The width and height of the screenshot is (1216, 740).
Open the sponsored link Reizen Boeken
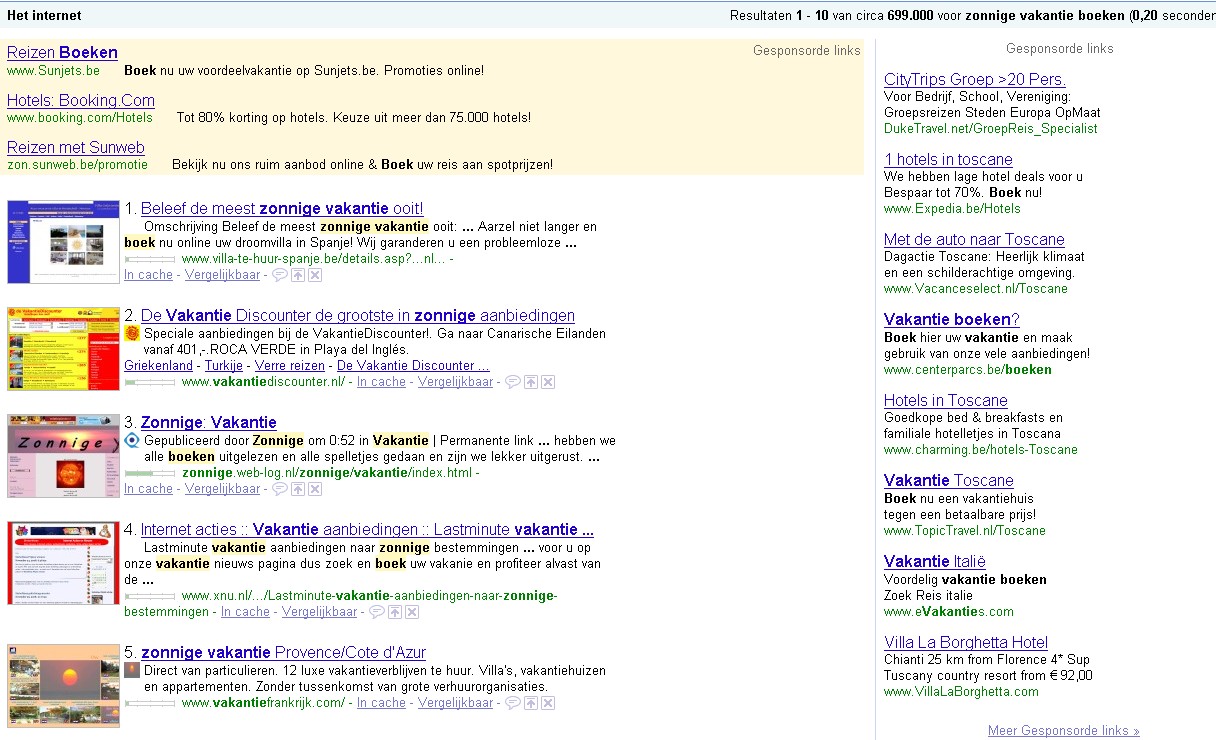(62, 52)
